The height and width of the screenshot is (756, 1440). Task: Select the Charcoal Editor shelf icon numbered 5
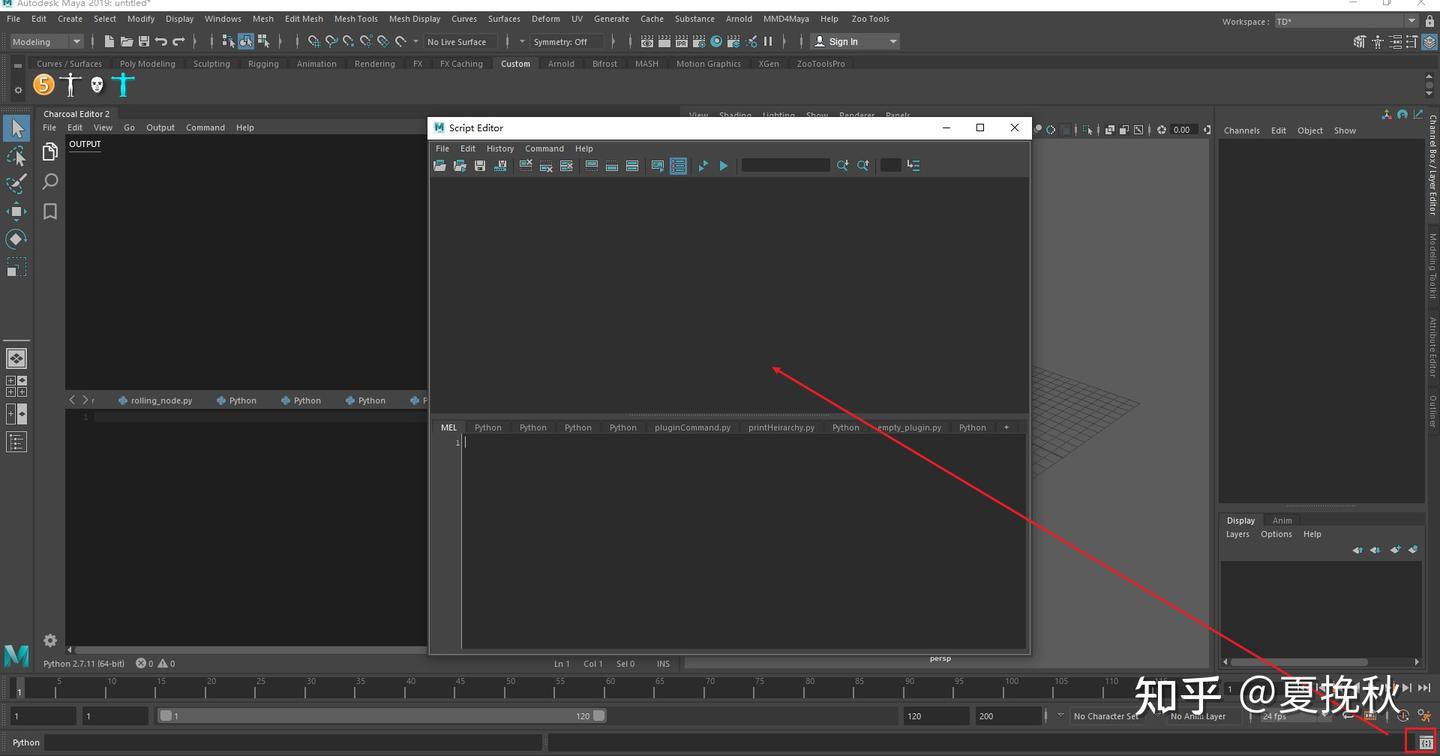(x=43, y=85)
